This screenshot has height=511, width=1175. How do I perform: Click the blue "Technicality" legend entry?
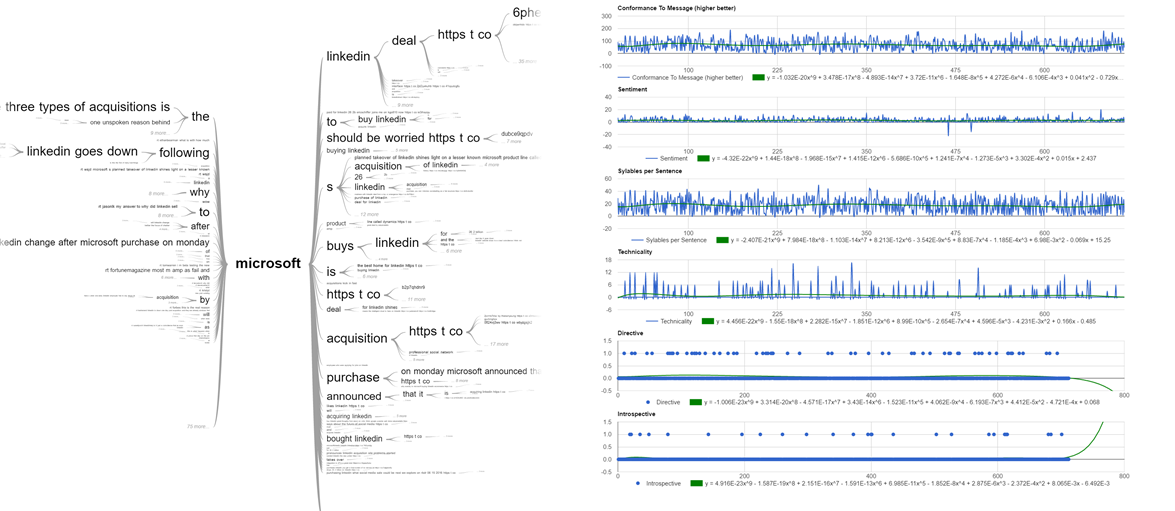[670, 321]
